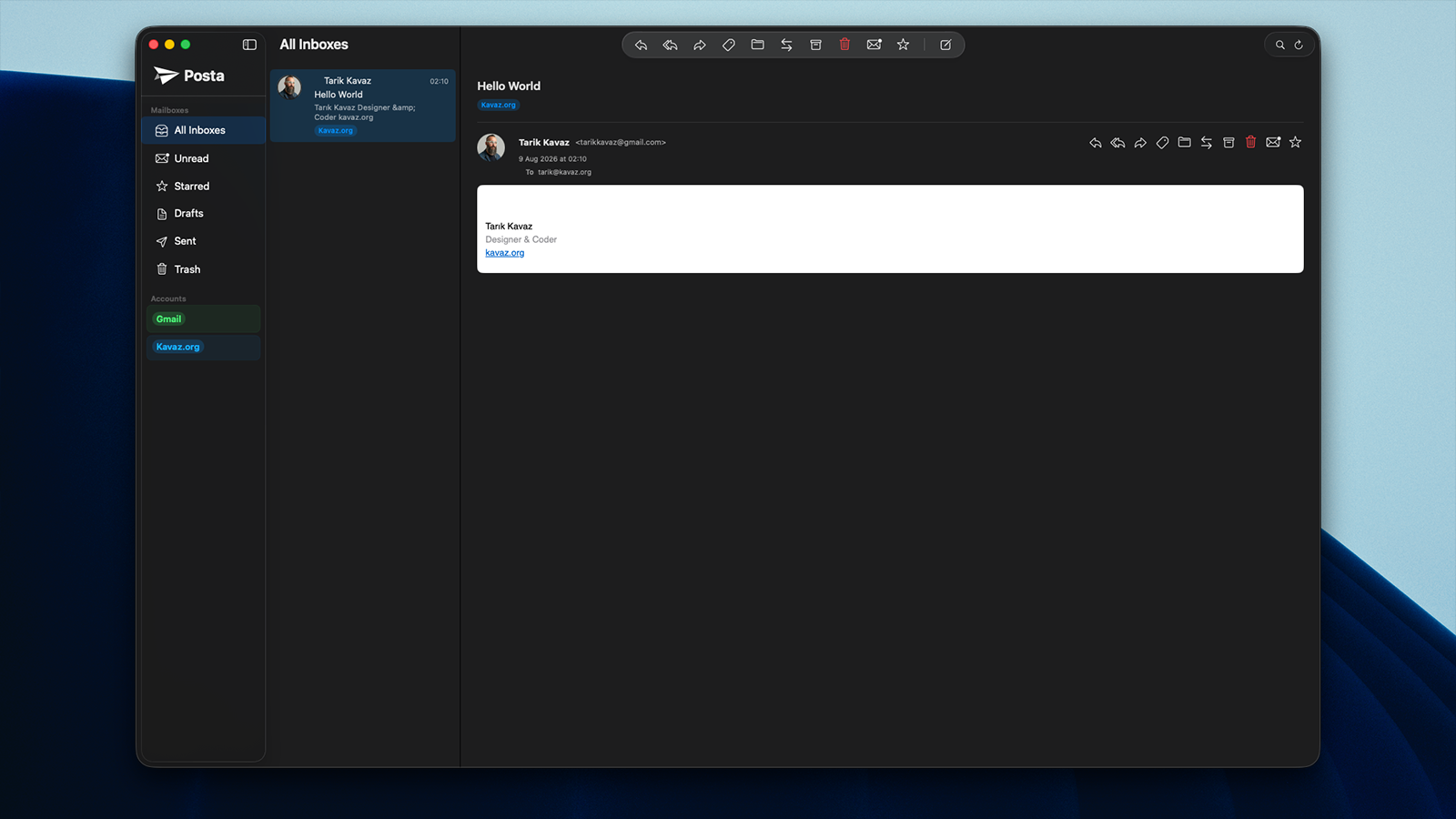Open search with the magnifier icon
This screenshot has height=819, width=1456.
[x=1279, y=45]
